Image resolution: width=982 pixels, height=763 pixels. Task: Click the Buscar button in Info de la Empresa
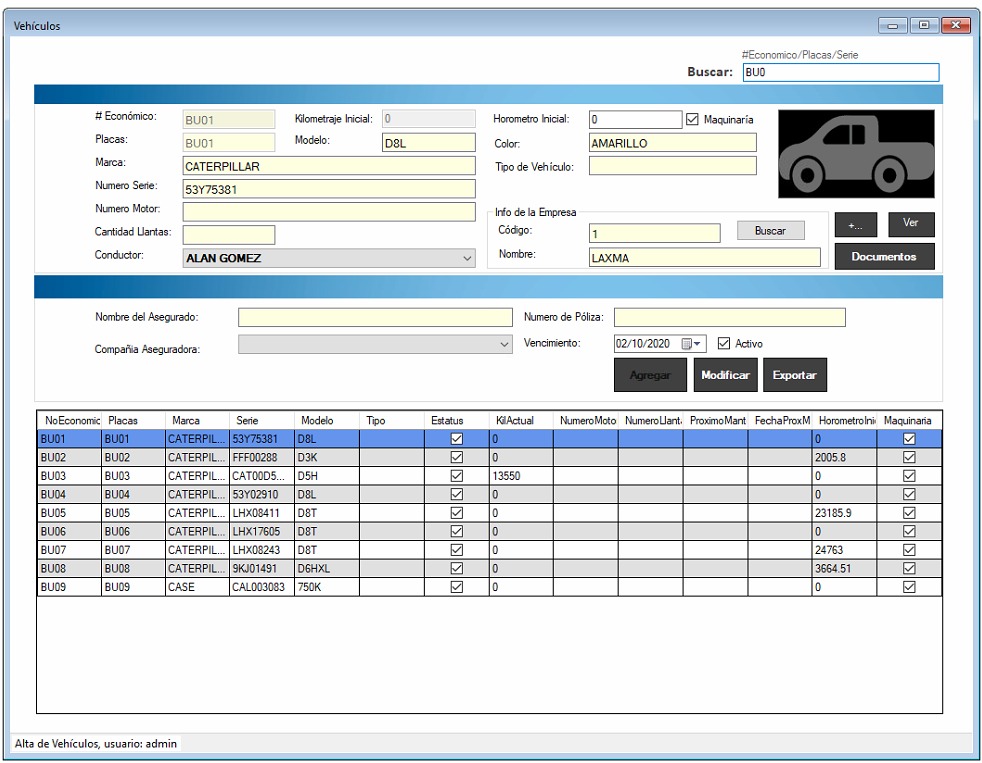pyautogui.click(x=770, y=231)
